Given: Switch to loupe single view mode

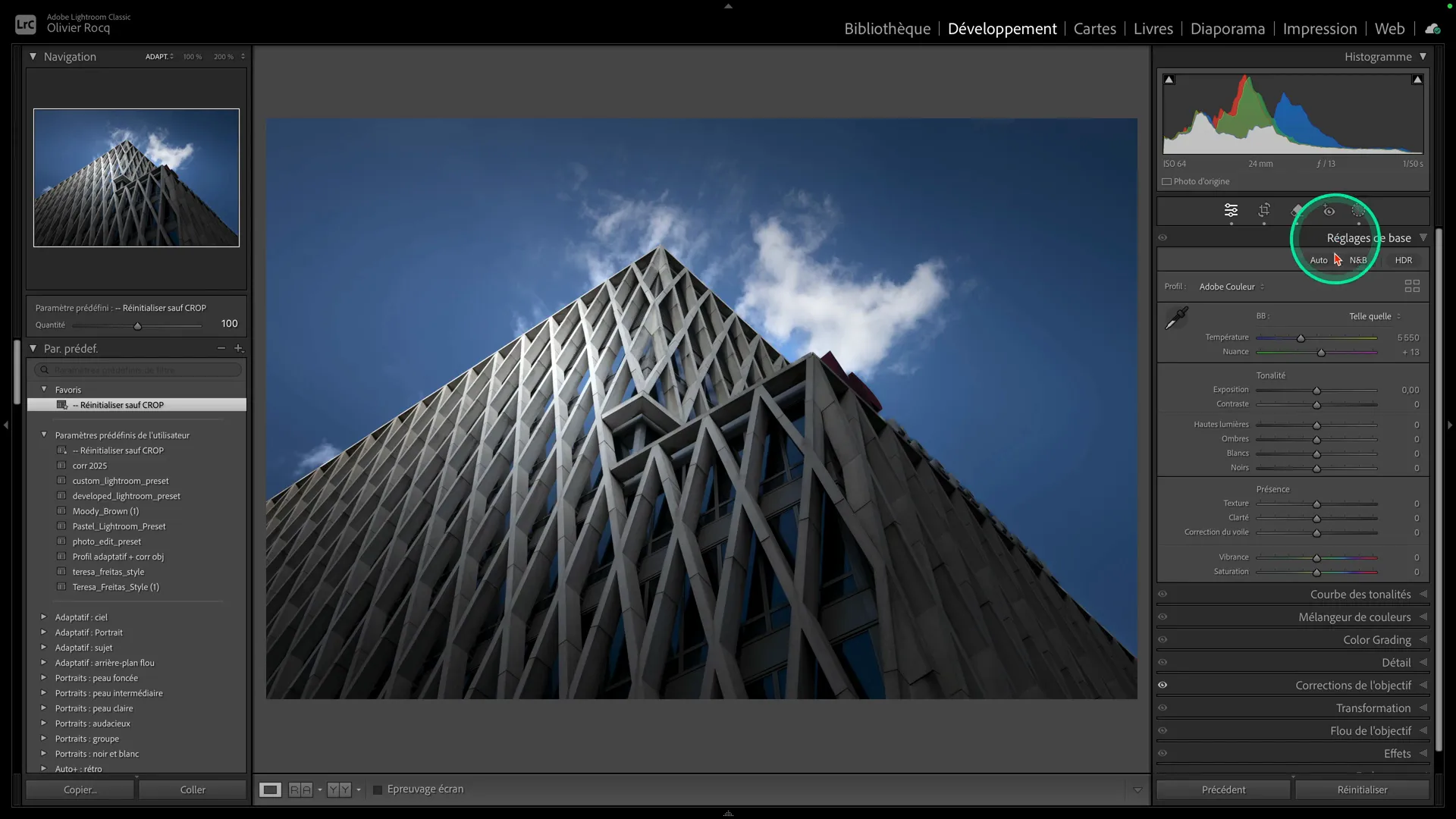Looking at the screenshot, I should 270,789.
